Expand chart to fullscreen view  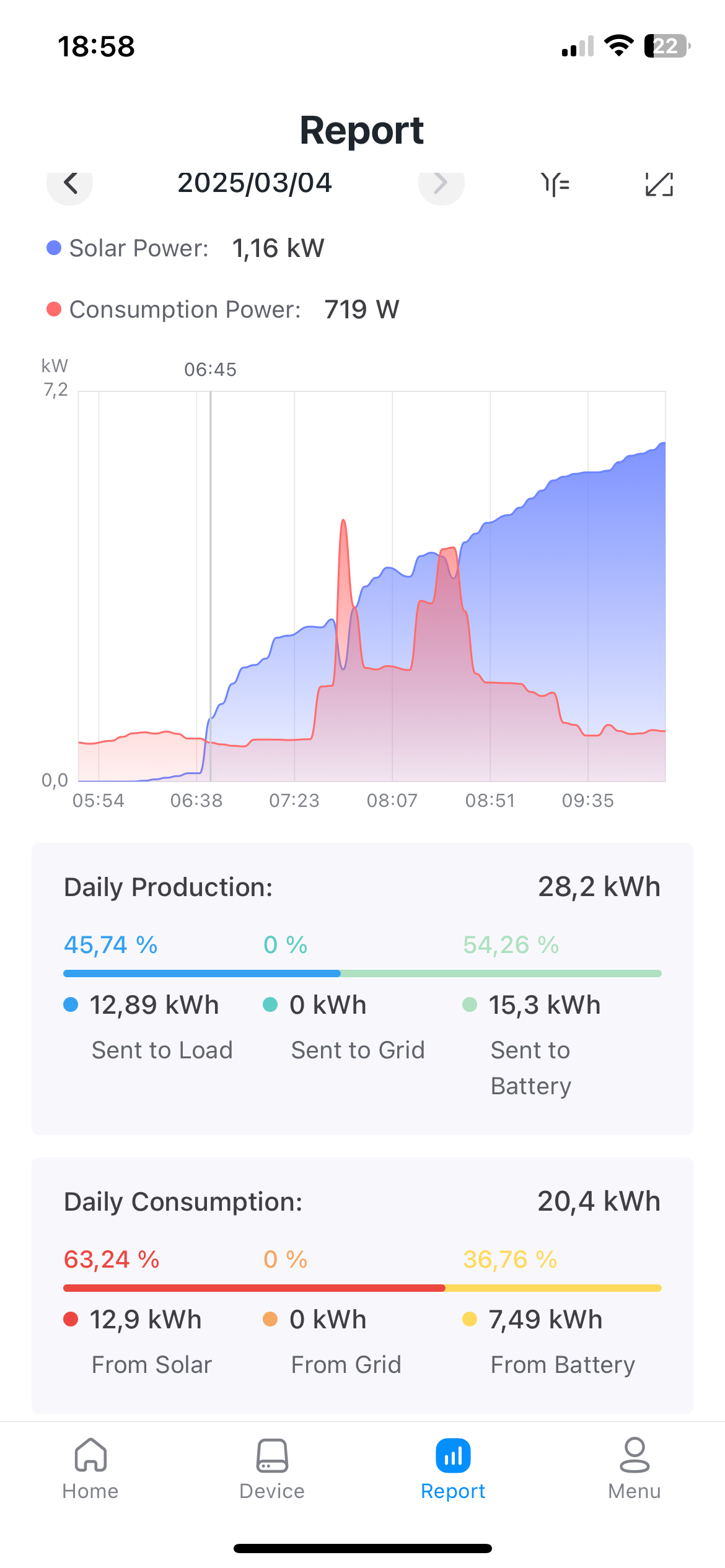click(x=659, y=184)
